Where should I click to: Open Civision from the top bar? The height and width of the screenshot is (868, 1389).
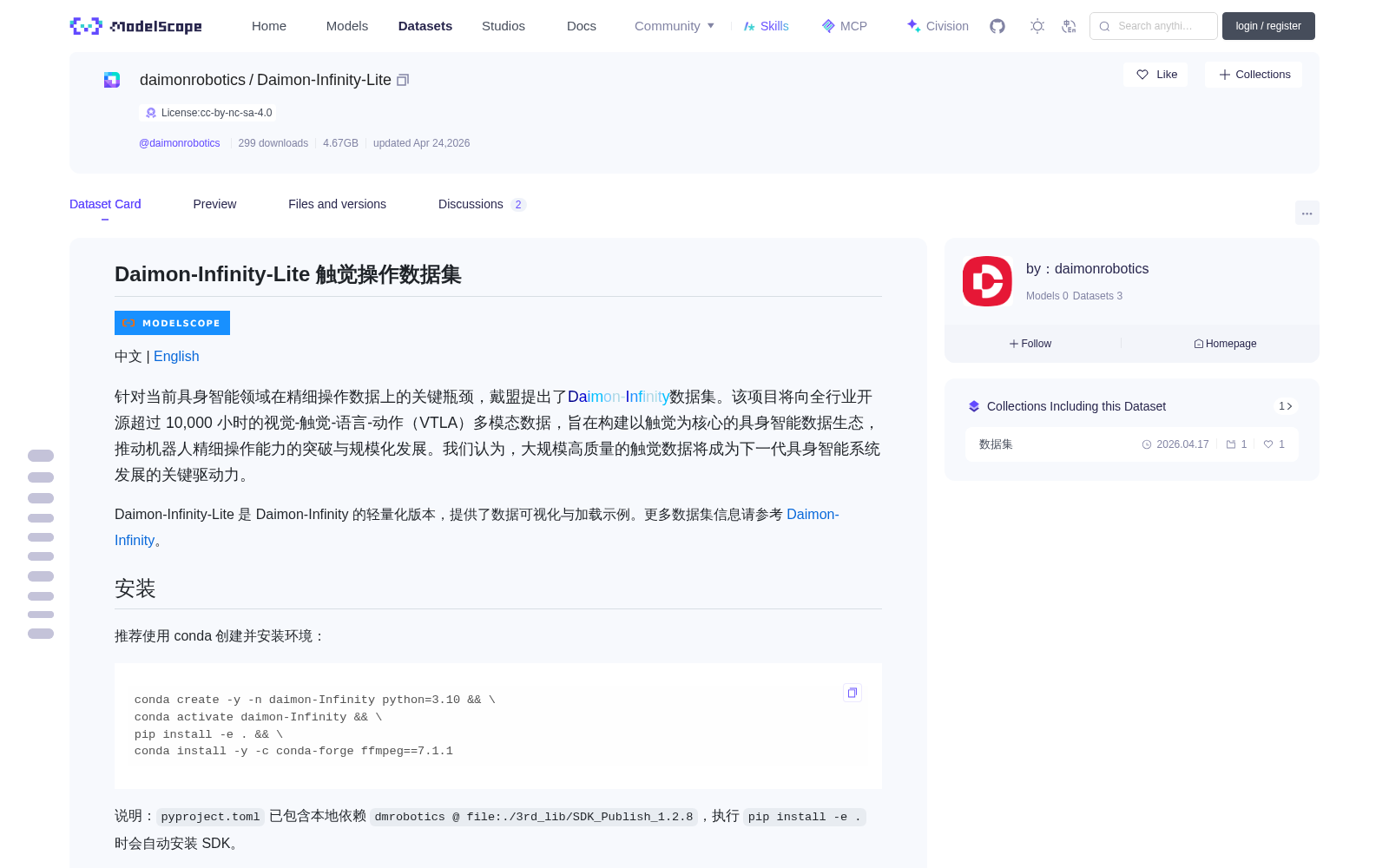pos(938,26)
